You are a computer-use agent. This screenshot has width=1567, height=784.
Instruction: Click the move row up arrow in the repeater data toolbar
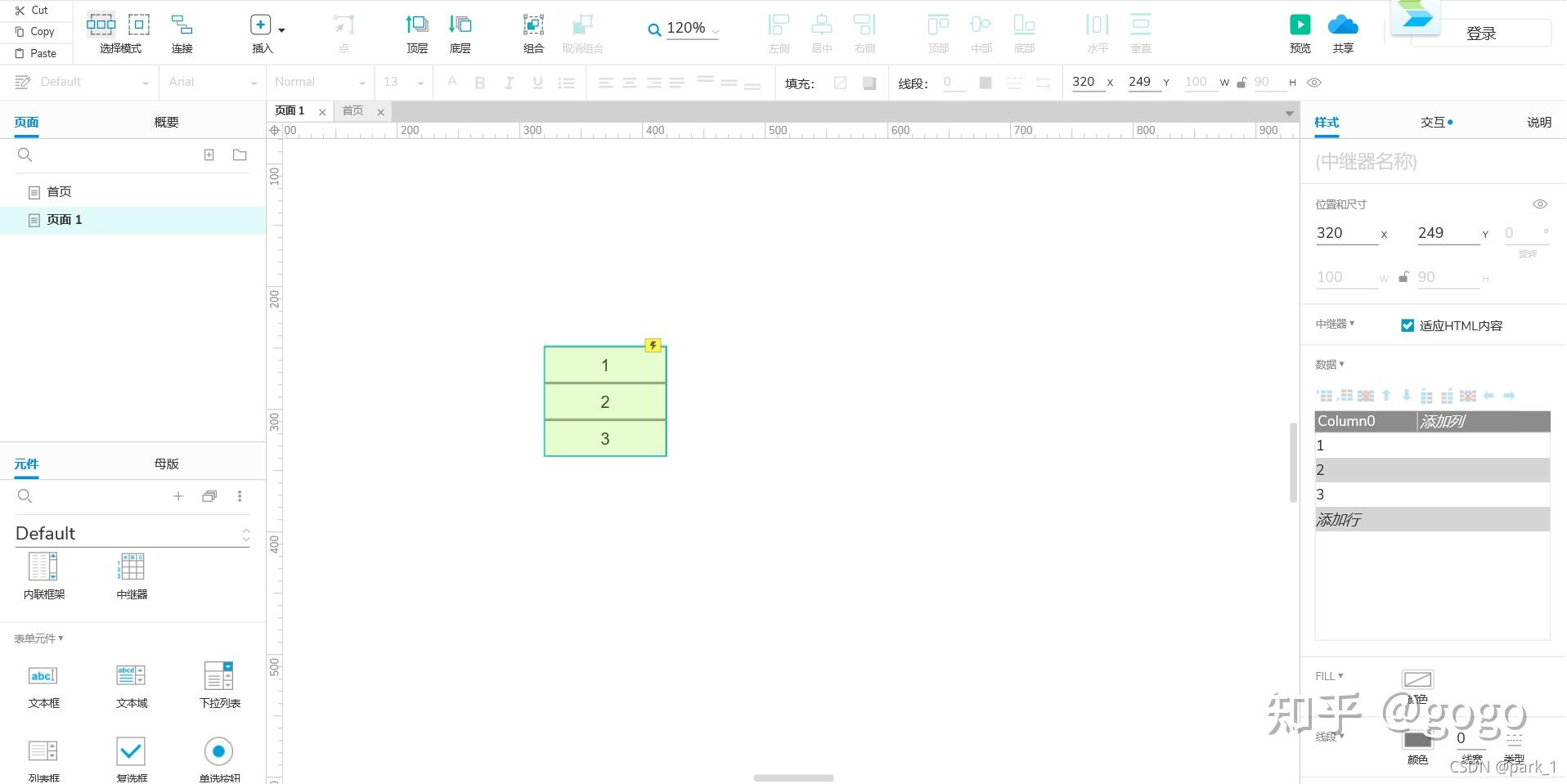click(x=1386, y=396)
